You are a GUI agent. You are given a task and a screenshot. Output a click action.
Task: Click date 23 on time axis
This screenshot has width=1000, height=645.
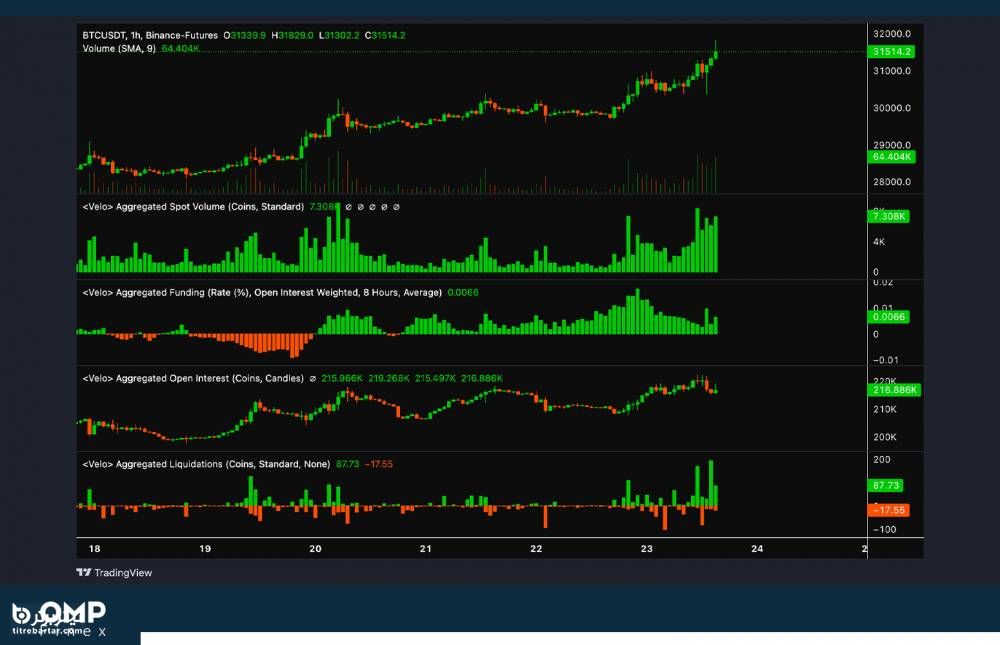click(x=646, y=549)
